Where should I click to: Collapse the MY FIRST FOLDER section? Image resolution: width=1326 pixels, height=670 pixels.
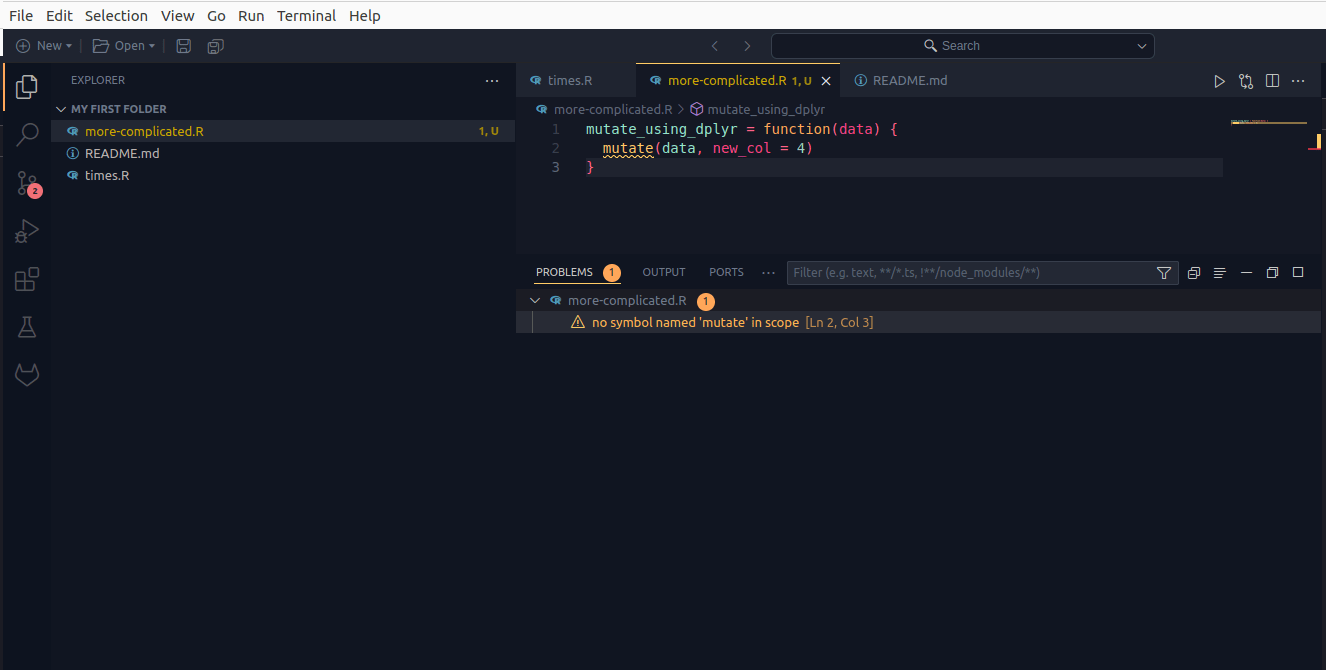click(61, 109)
